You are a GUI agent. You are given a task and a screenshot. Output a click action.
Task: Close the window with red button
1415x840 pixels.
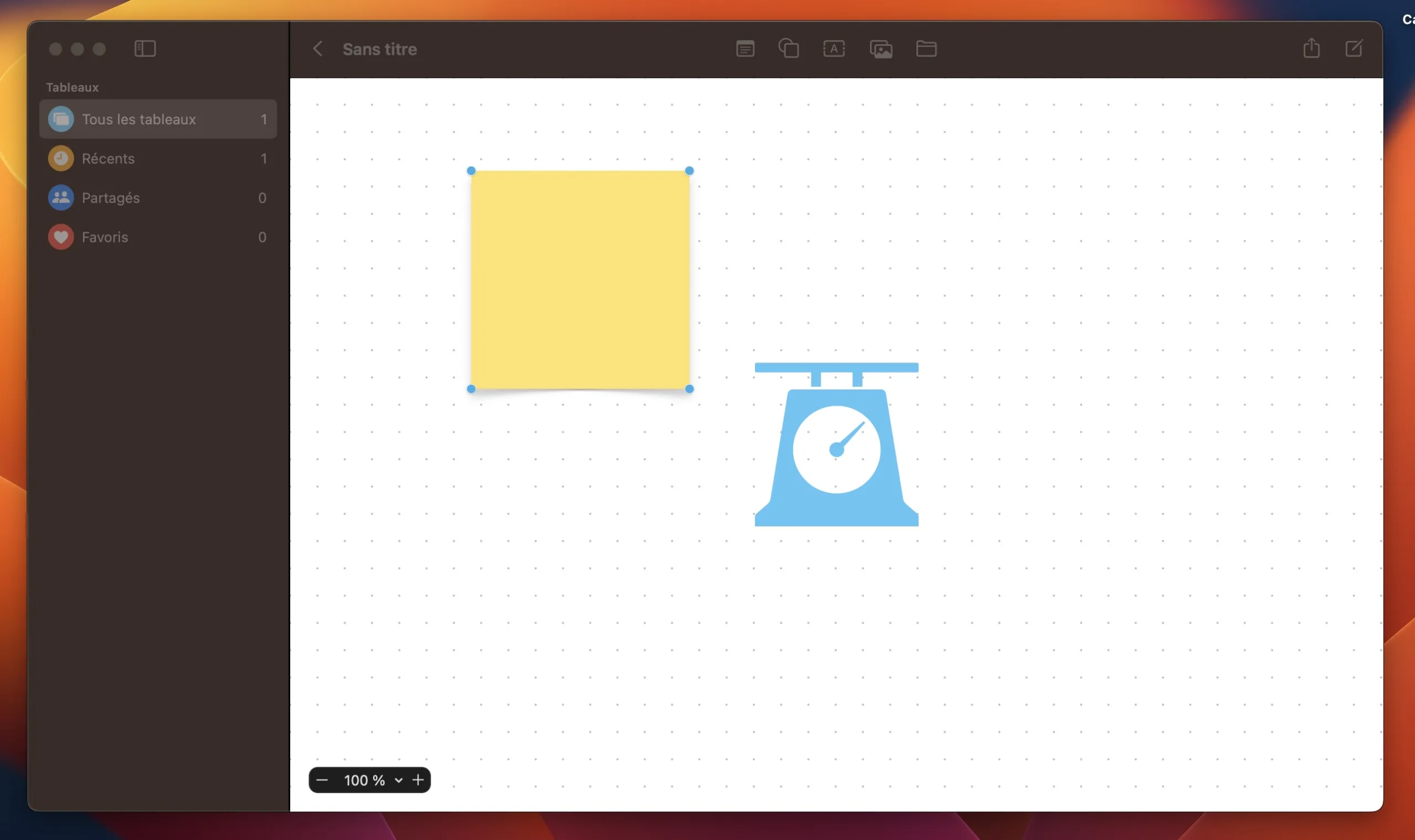coord(55,49)
